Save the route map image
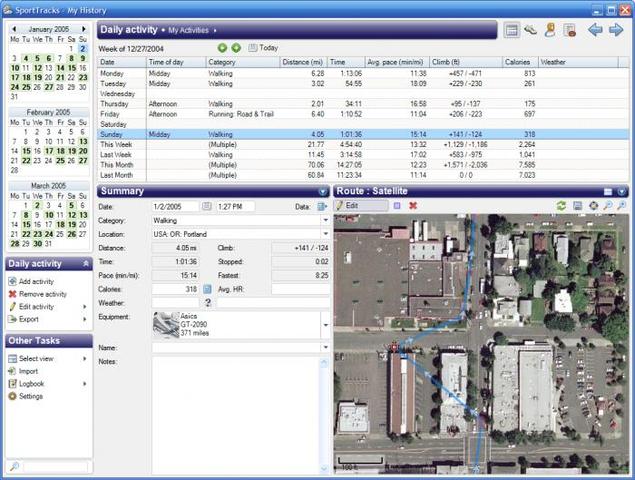Image resolution: width=635 pixels, height=480 pixels. pyautogui.click(x=577, y=206)
